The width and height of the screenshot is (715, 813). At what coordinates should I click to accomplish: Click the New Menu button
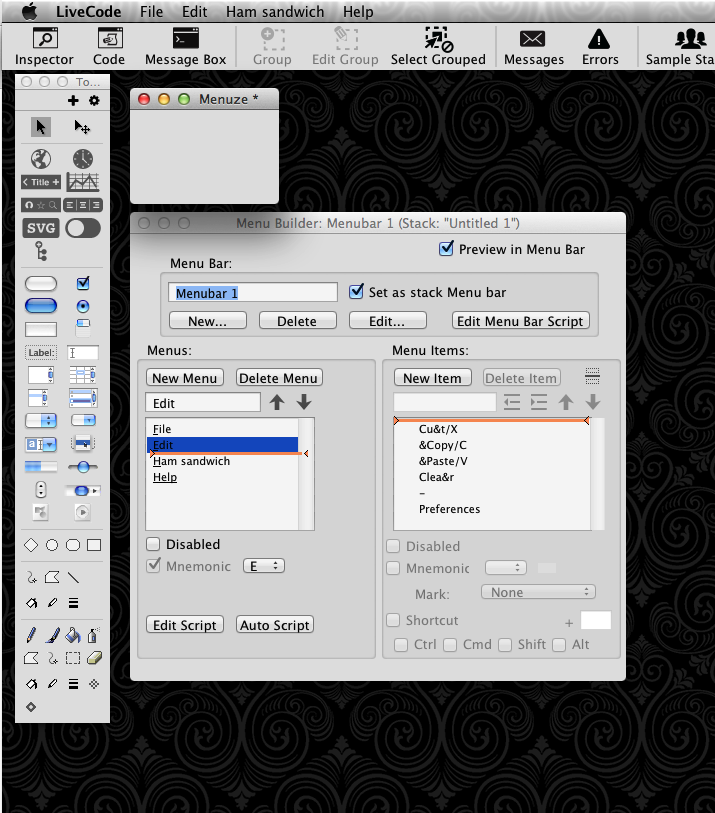point(185,378)
